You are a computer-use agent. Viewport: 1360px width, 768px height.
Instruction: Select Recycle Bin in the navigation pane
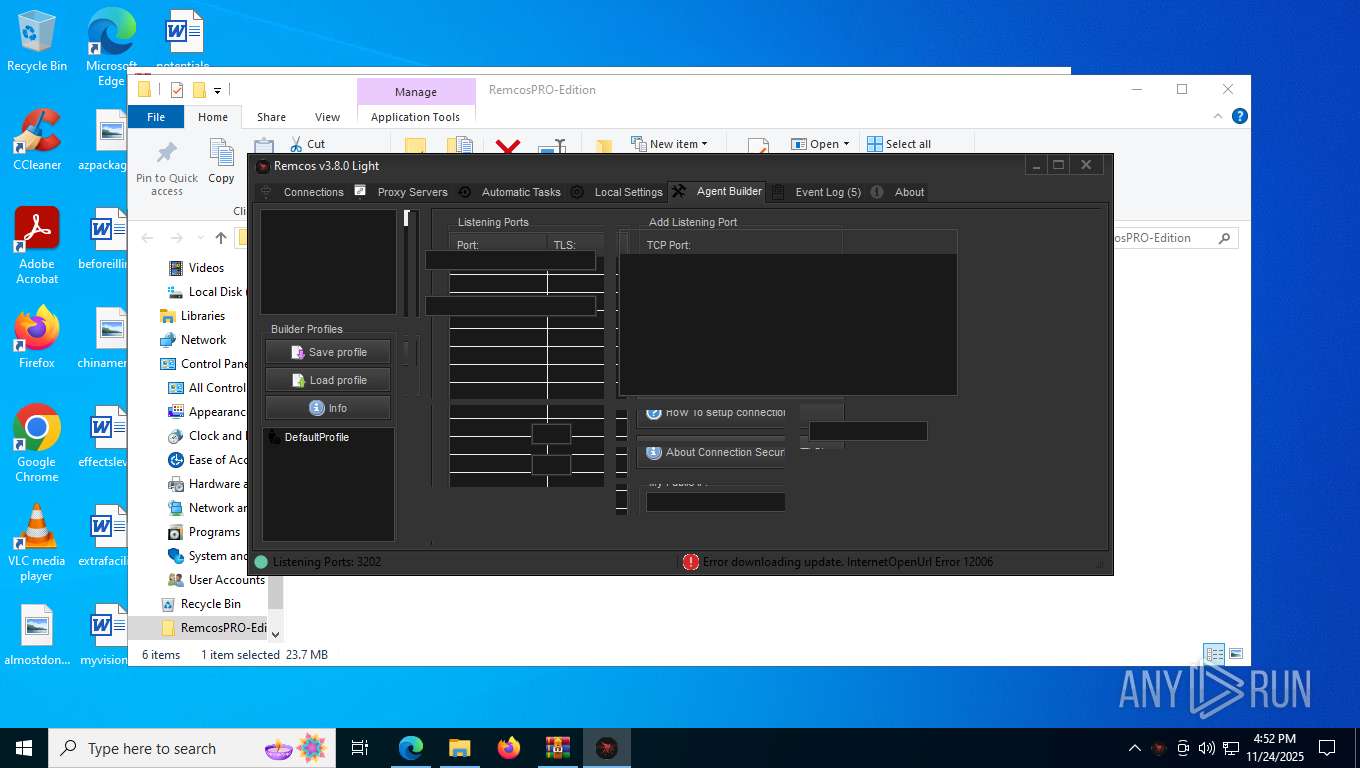[x=210, y=603]
